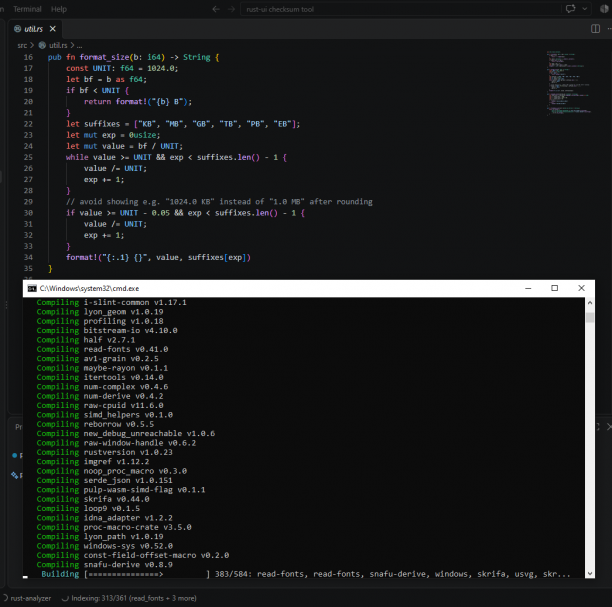
Task: Click the 'src' breadcrumb segment
Action: point(22,45)
